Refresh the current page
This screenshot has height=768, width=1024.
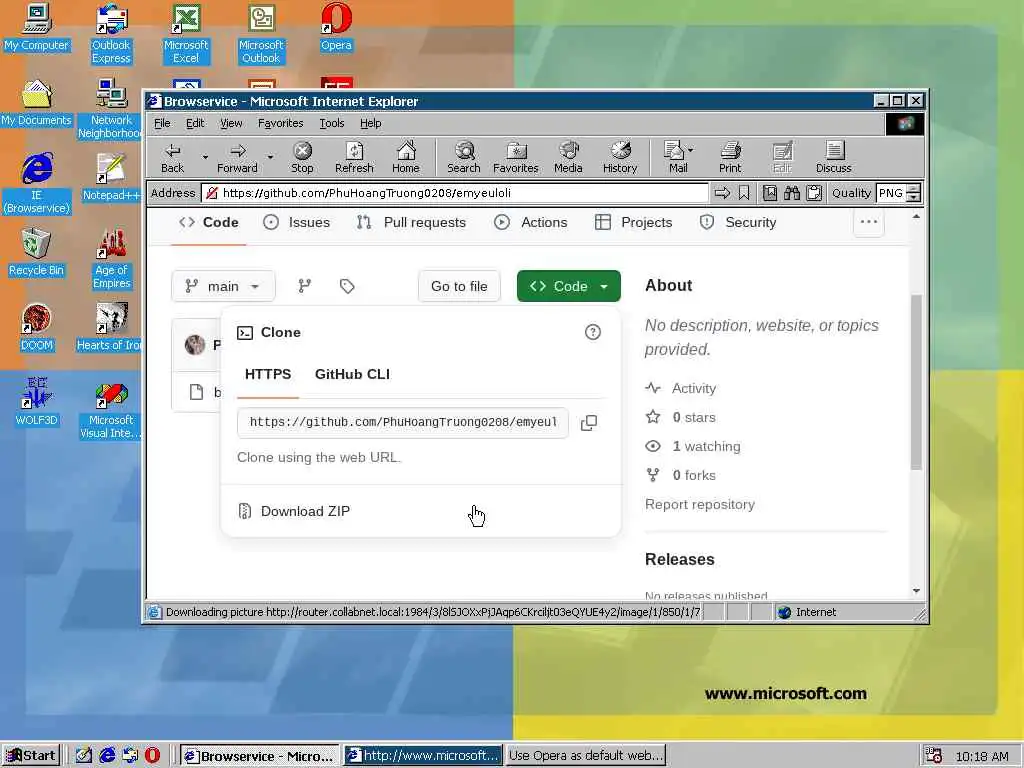354,157
